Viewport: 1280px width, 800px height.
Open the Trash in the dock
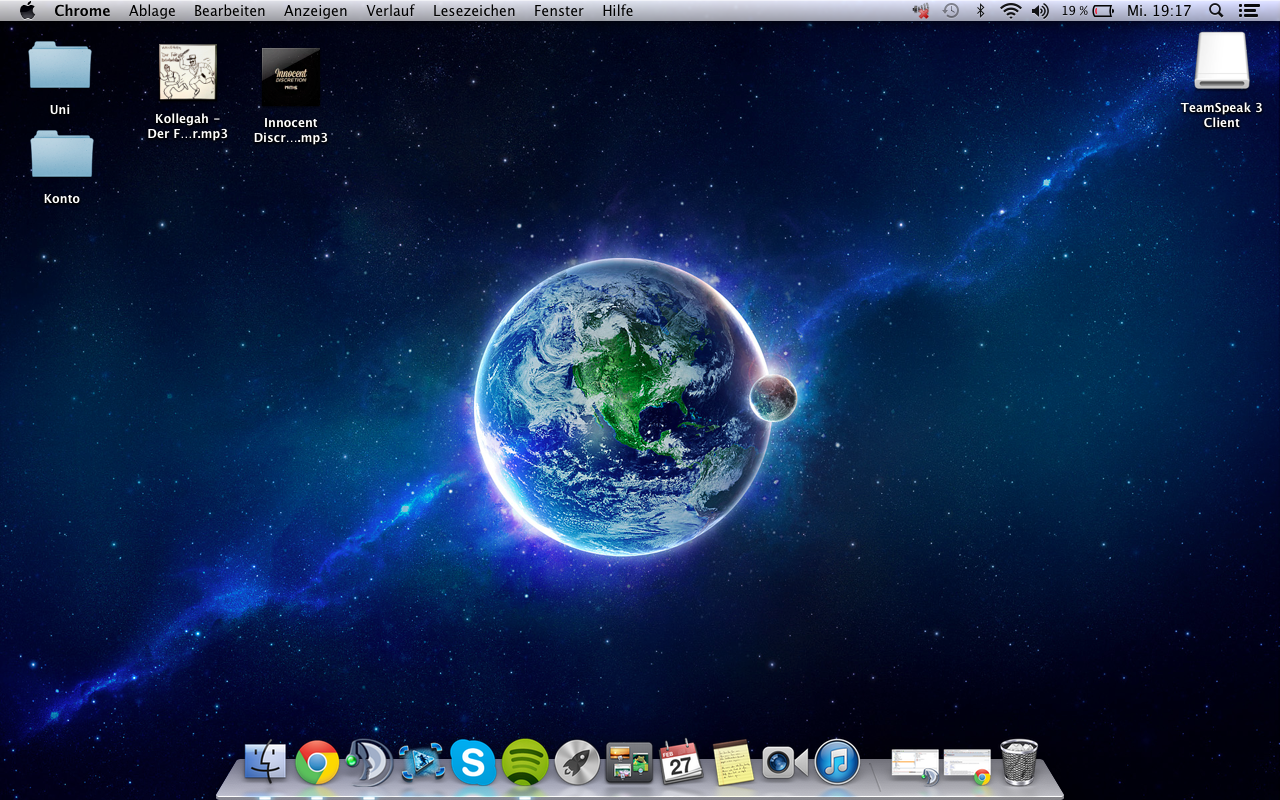pos(1019,762)
